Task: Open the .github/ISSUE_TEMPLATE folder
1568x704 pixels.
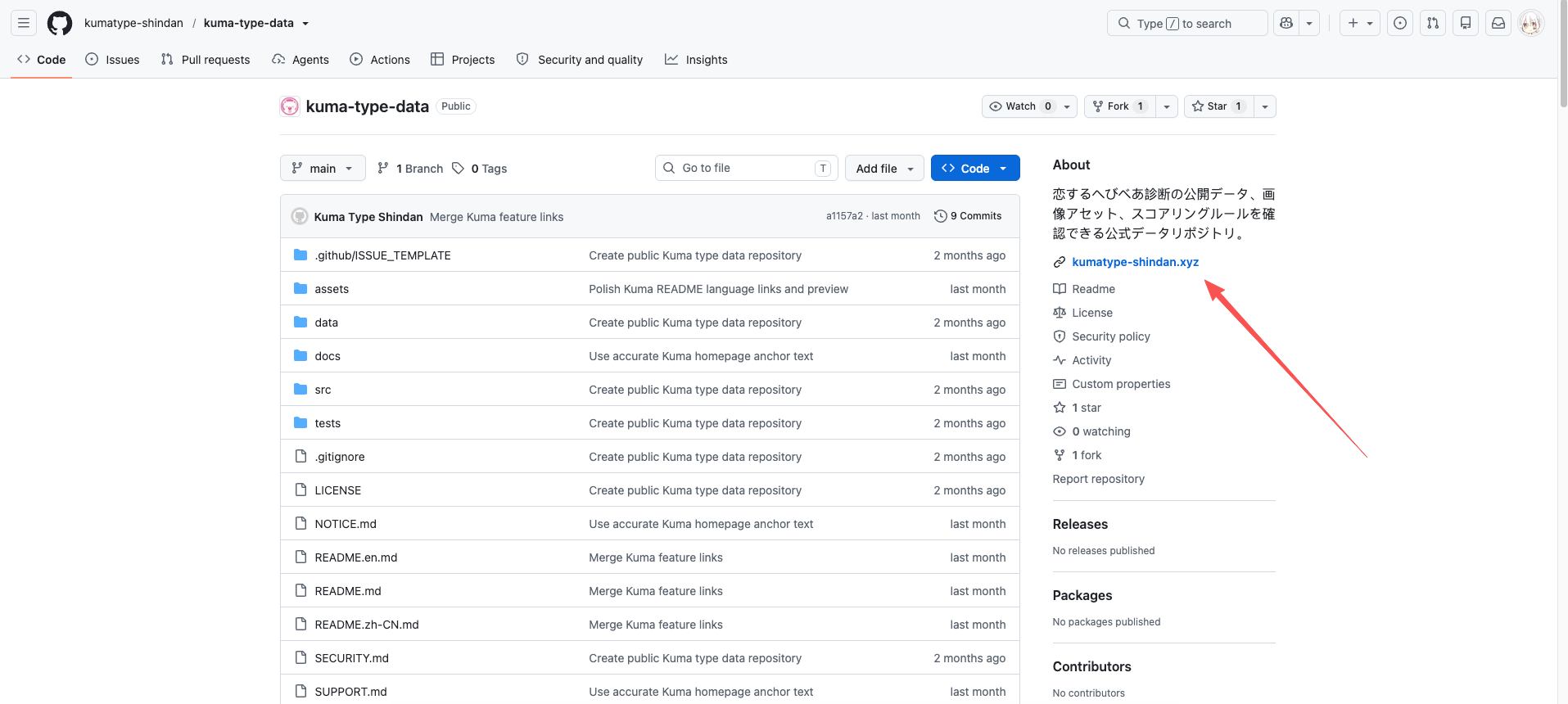Action: click(x=382, y=255)
